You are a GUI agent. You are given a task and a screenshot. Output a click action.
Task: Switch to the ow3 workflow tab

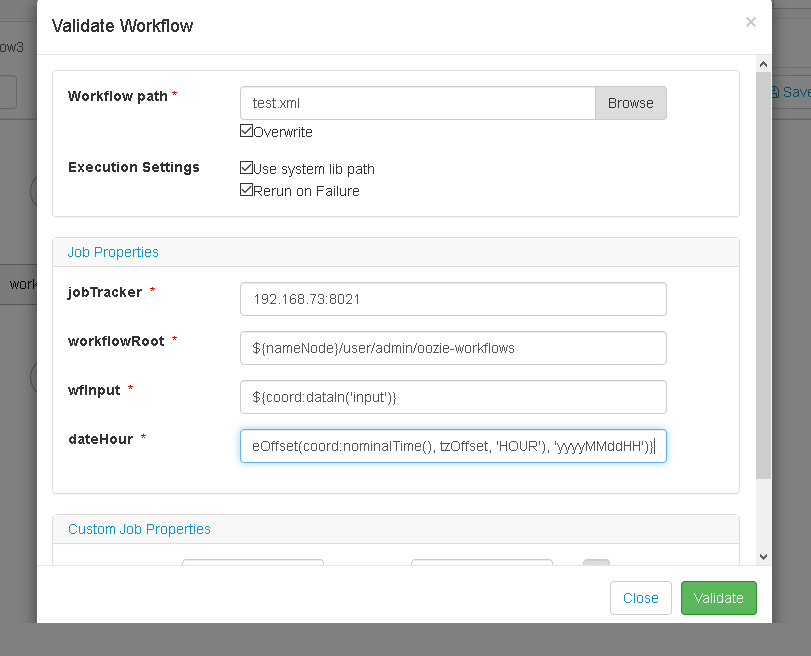[x=12, y=46]
